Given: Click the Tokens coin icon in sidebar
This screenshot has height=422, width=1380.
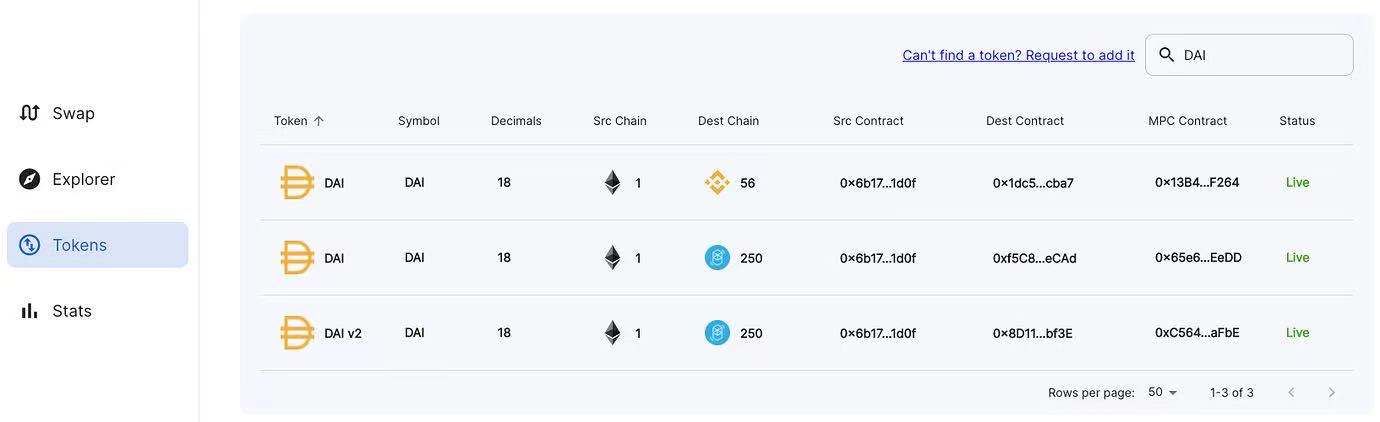Looking at the screenshot, I should [x=30, y=245].
